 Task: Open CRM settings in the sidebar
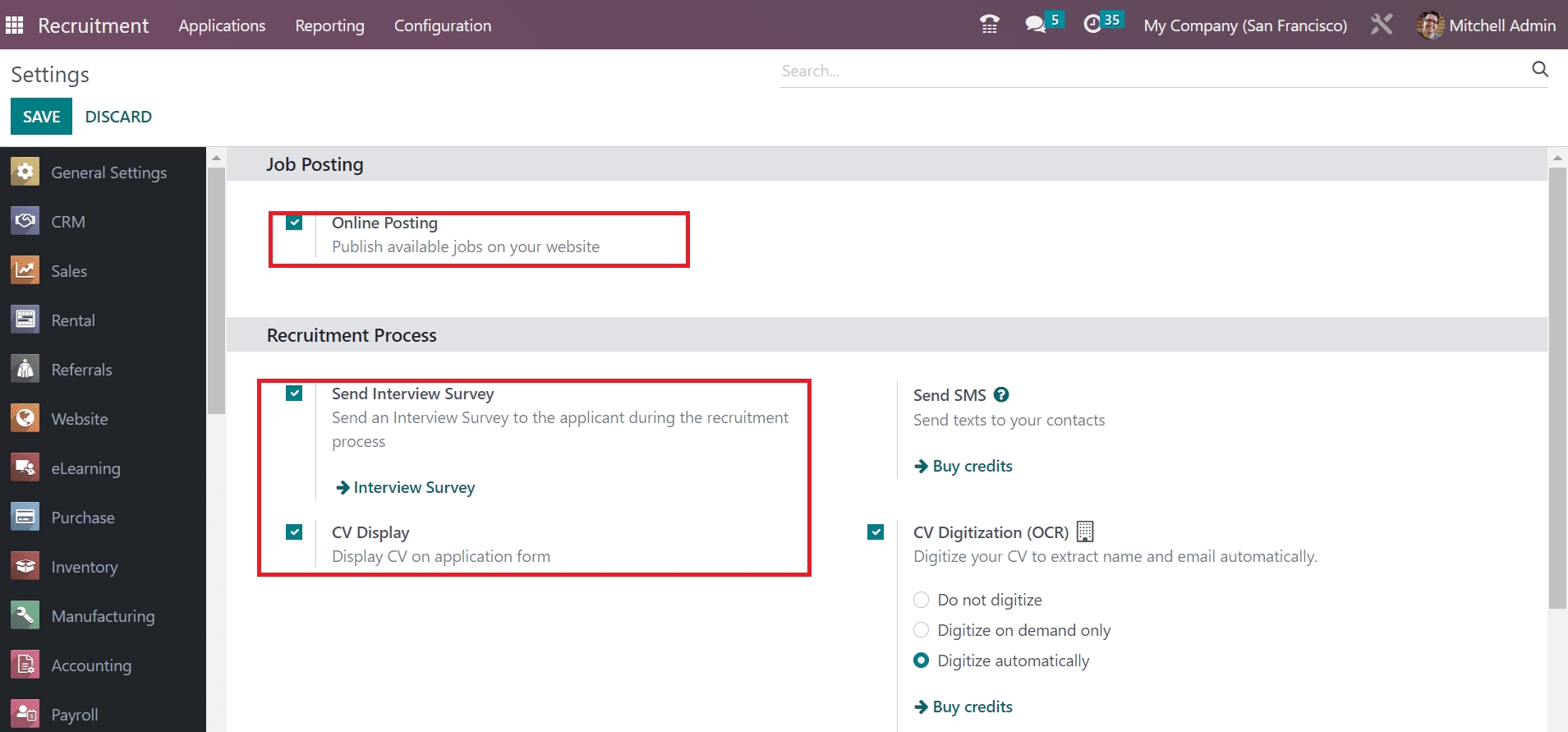(68, 222)
